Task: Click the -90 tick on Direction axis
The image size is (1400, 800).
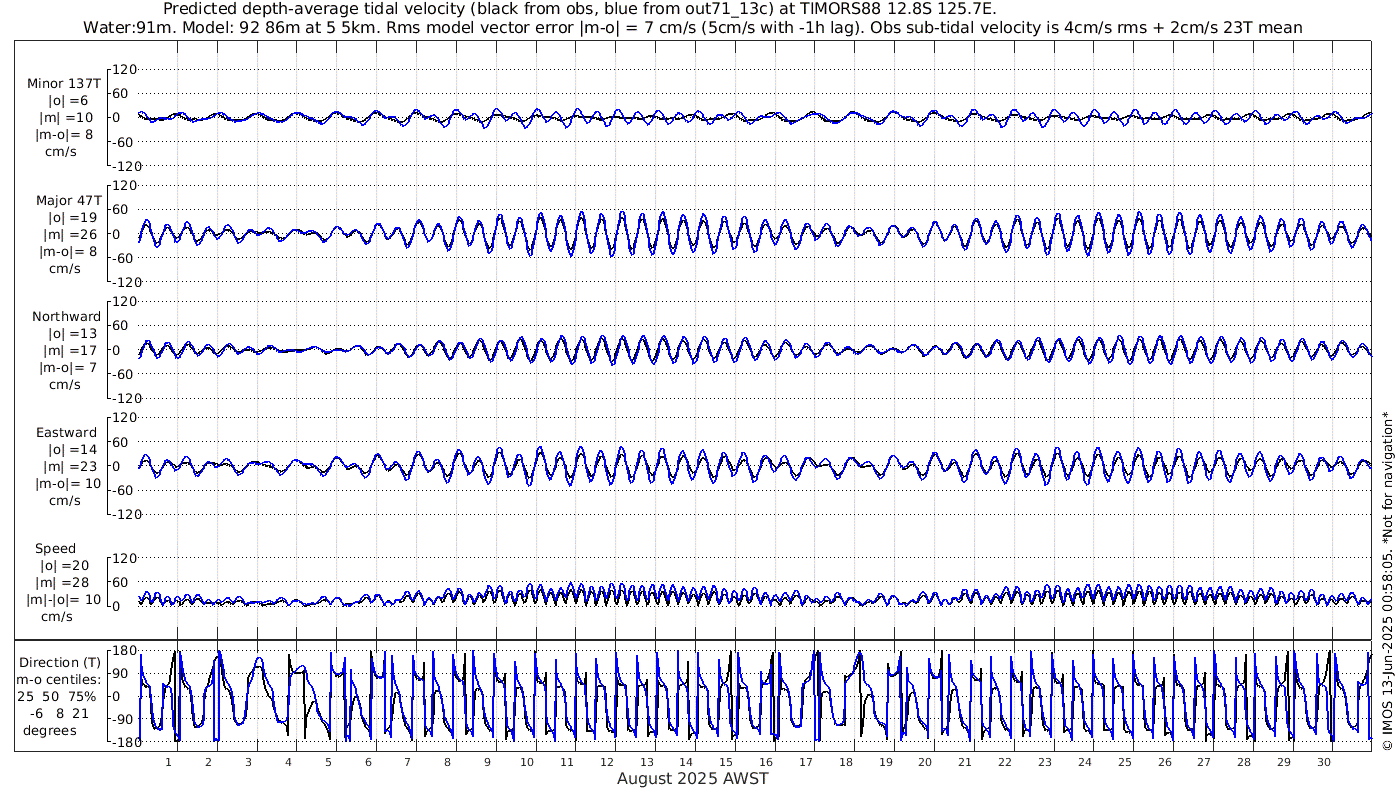Action: point(124,719)
